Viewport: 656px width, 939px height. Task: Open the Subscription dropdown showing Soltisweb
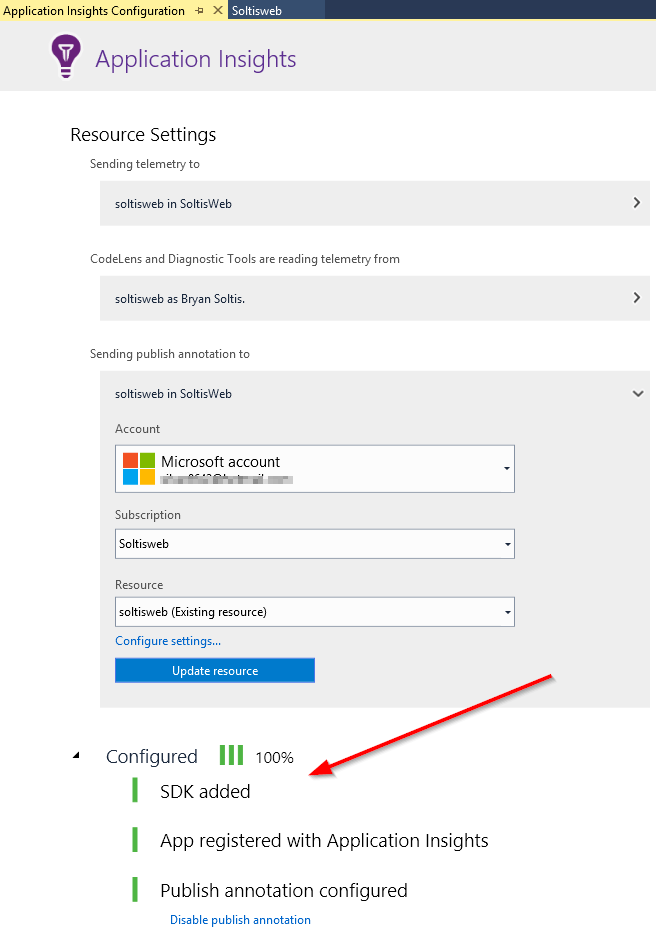506,543
